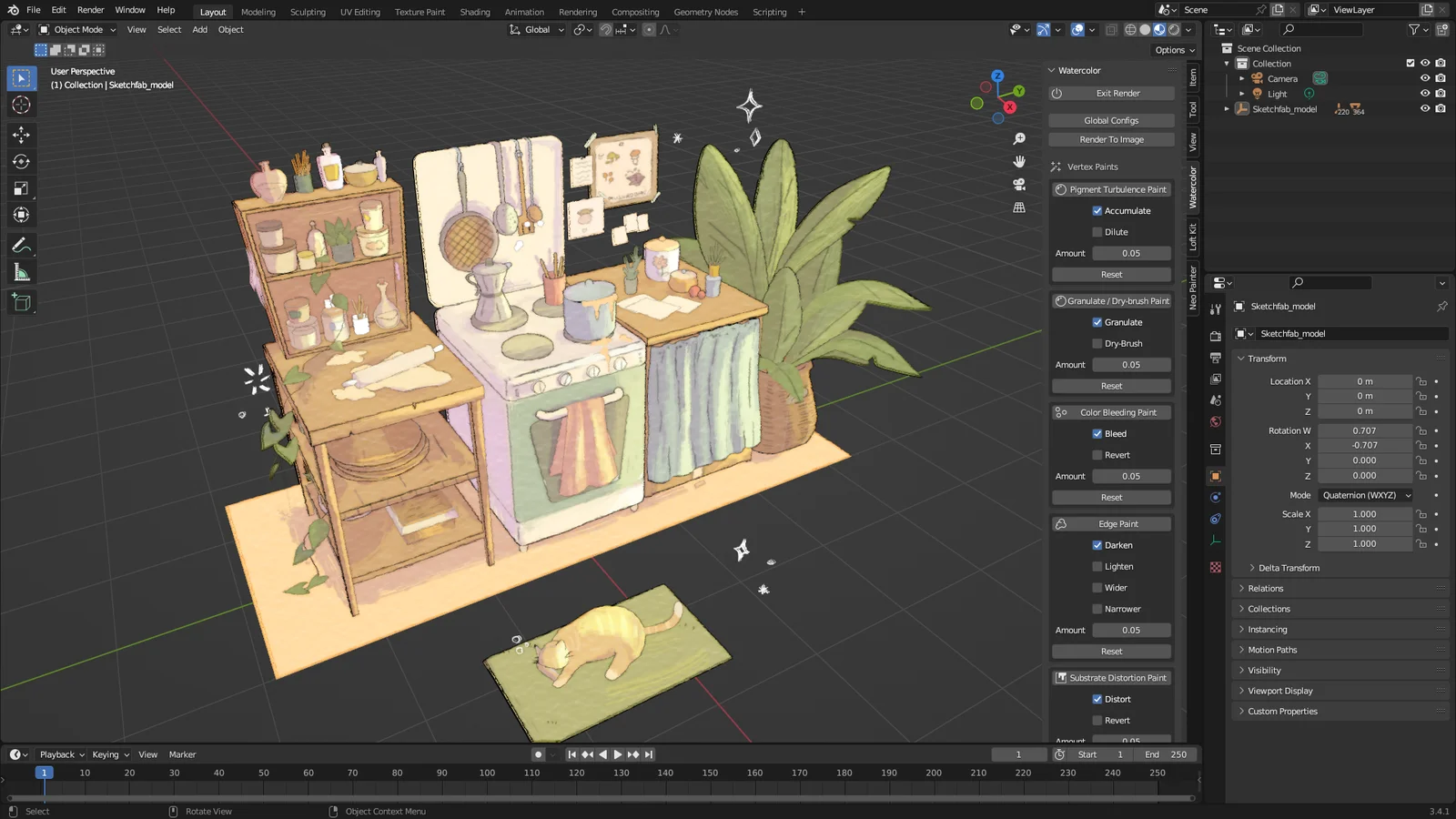
Task: Open the Transform Orientation dropdown showing Global
Action: [535, 29]
